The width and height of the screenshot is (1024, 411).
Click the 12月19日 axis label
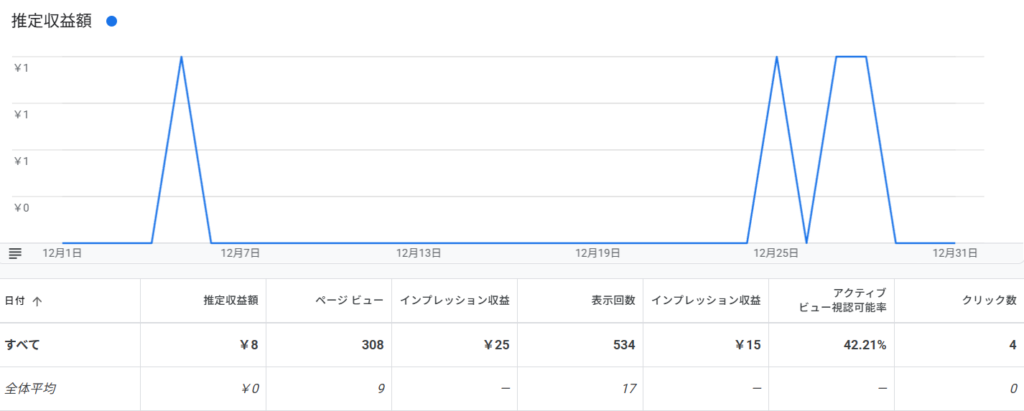tap(597, 254)
